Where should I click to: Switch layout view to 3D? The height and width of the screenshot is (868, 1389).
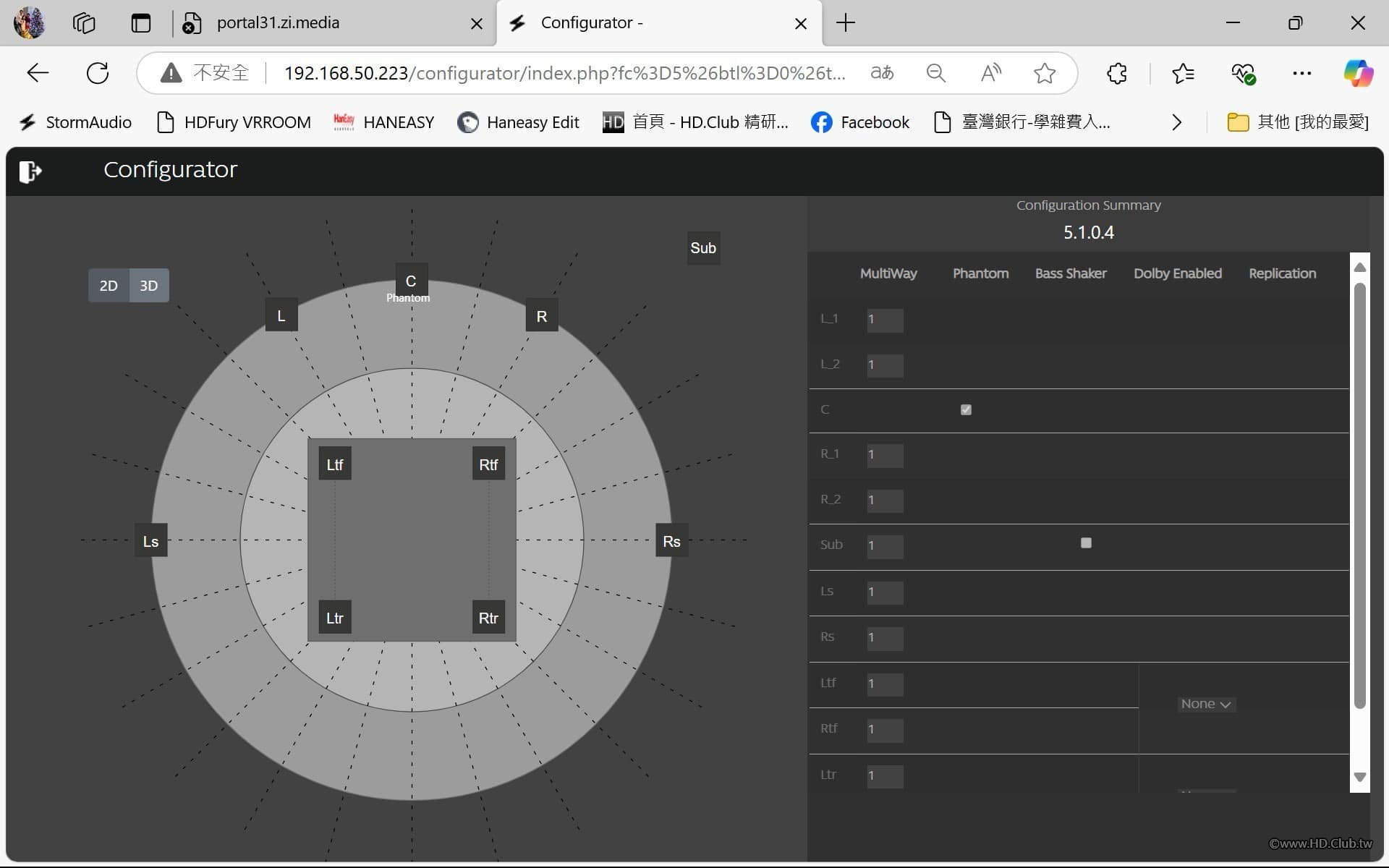tap(149, 286)
